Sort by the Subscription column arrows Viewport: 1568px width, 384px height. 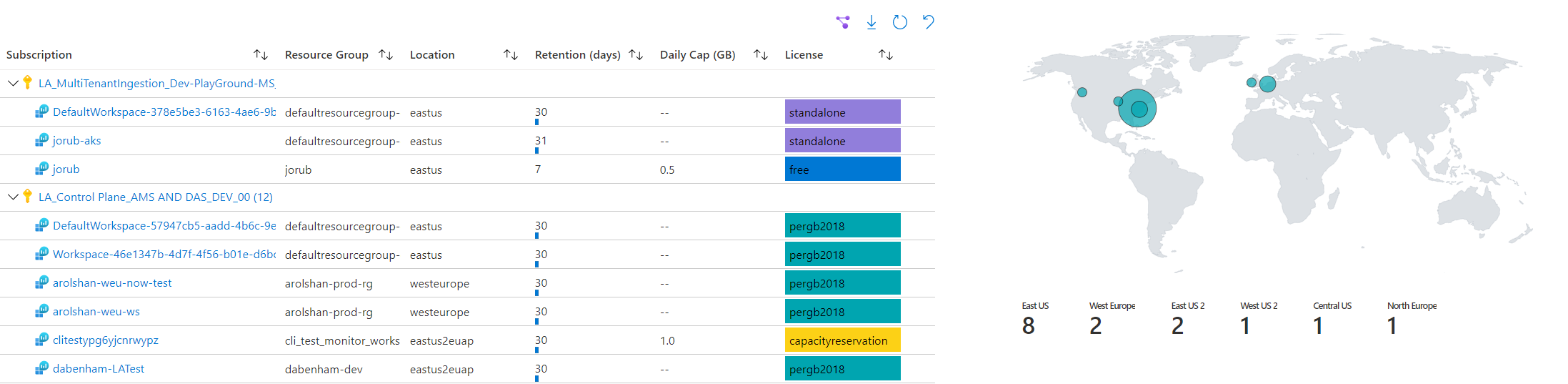click(260, 54)
